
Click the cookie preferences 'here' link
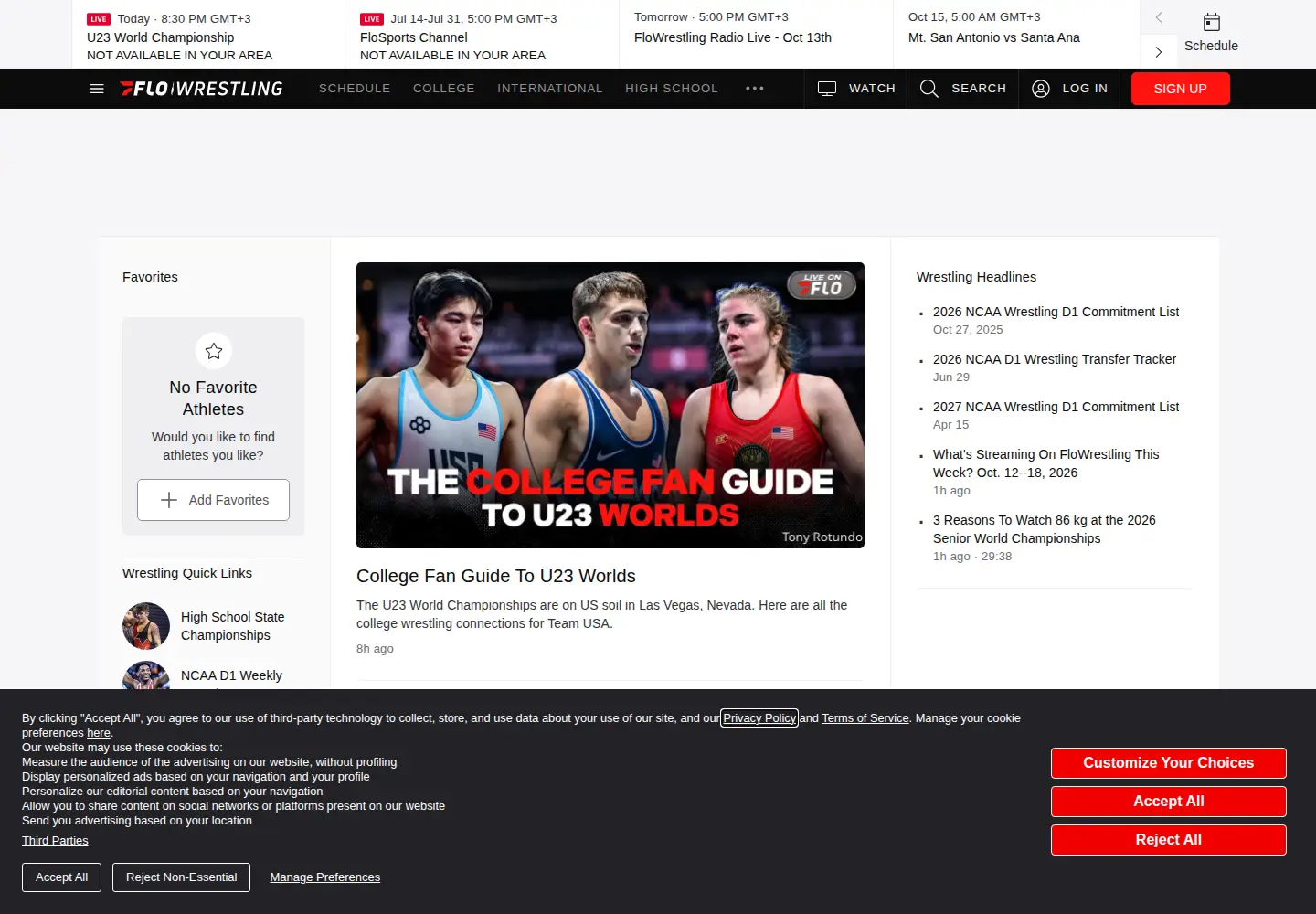(x=99, y=733)
